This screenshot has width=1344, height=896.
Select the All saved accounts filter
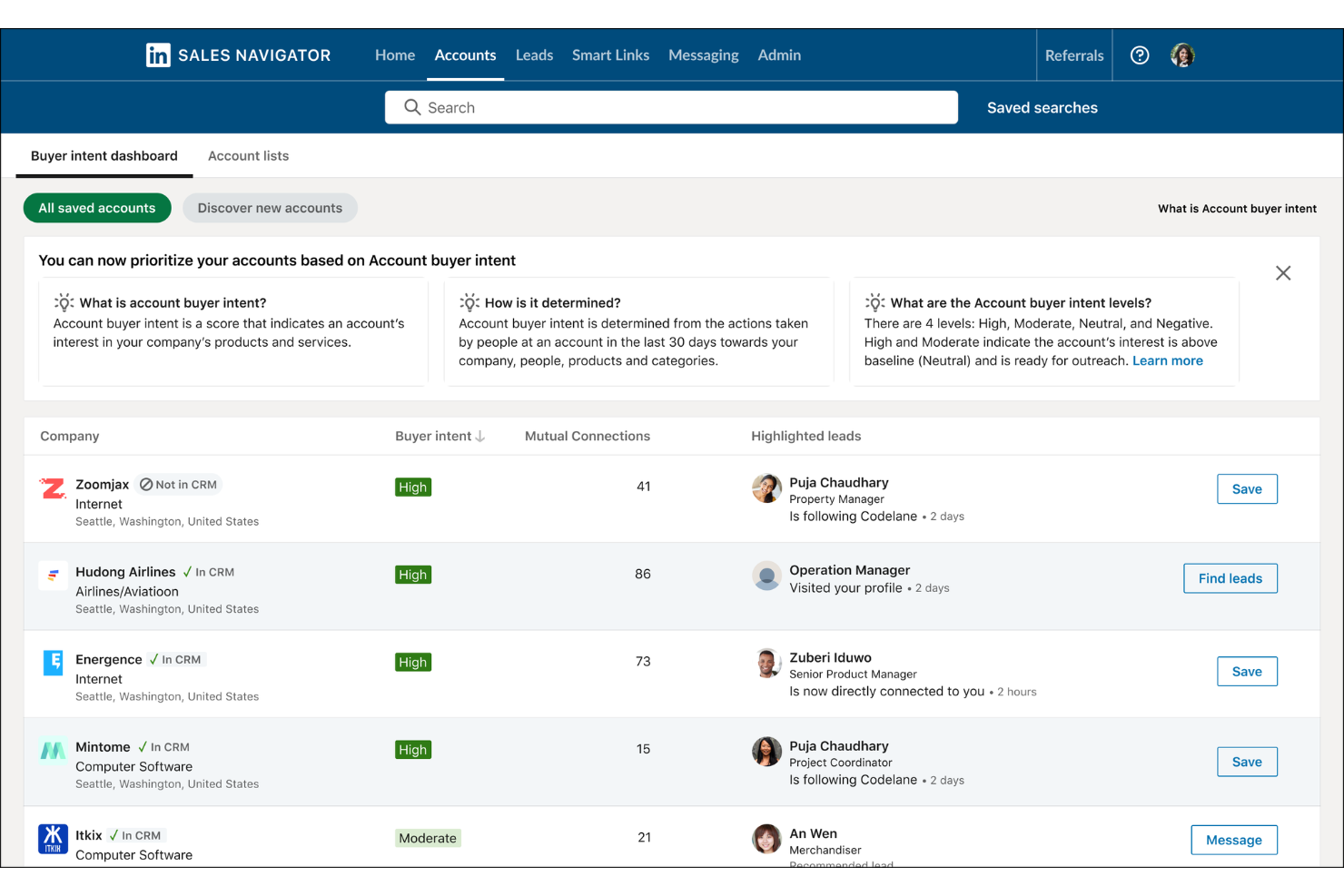click(x=97, y=208)
